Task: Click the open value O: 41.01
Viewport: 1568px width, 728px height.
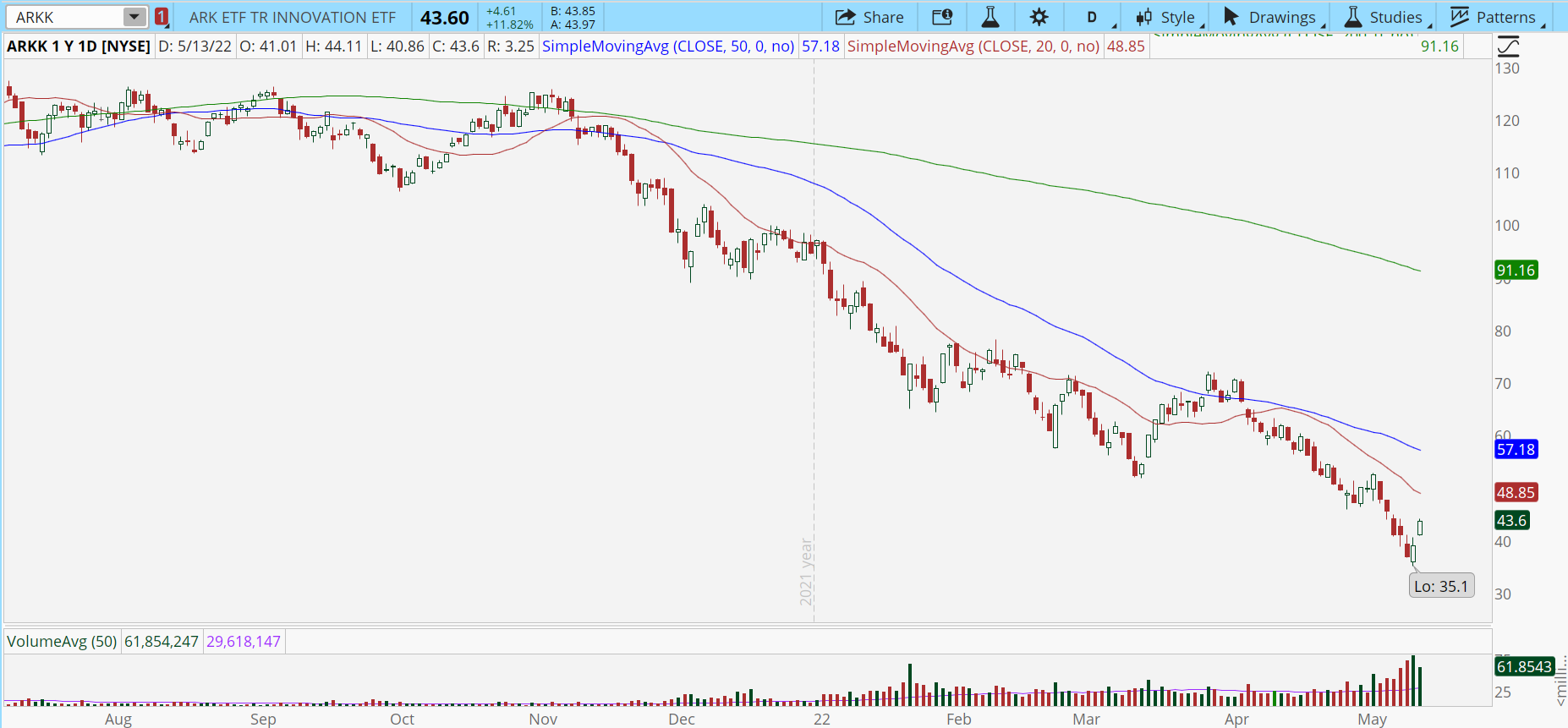Action: pyautogui.click(x=268, y=47)
